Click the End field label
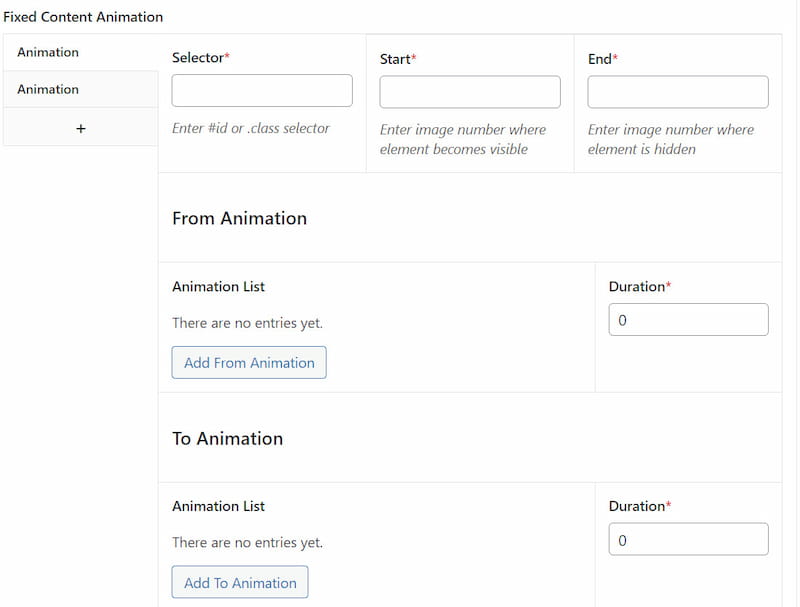This screenshot has height=607, width=800. click(x=603, y=59)
